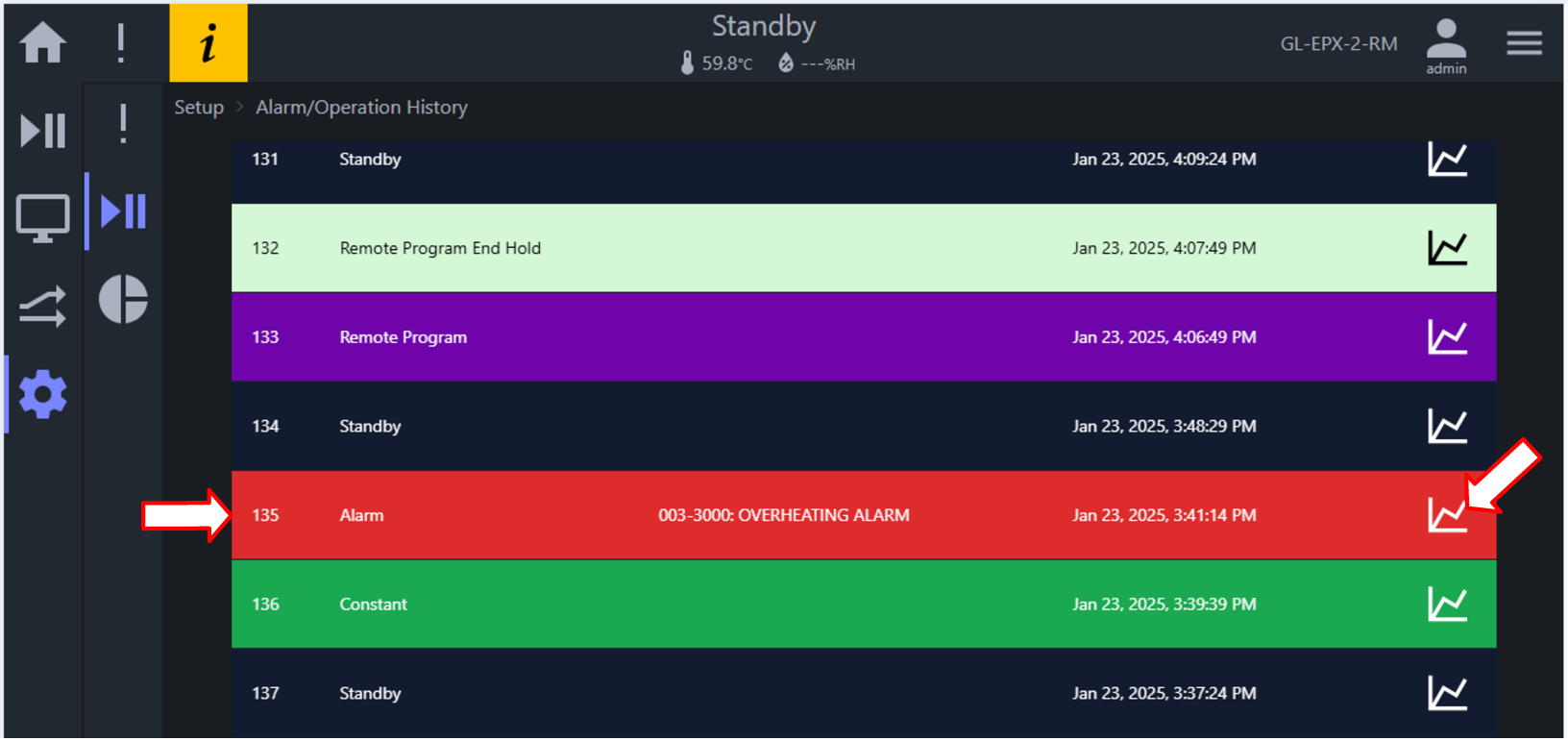Open the run/pause operation icon in left sidebar
This screenshot has height=741, width=1568.
coord(43,130)
